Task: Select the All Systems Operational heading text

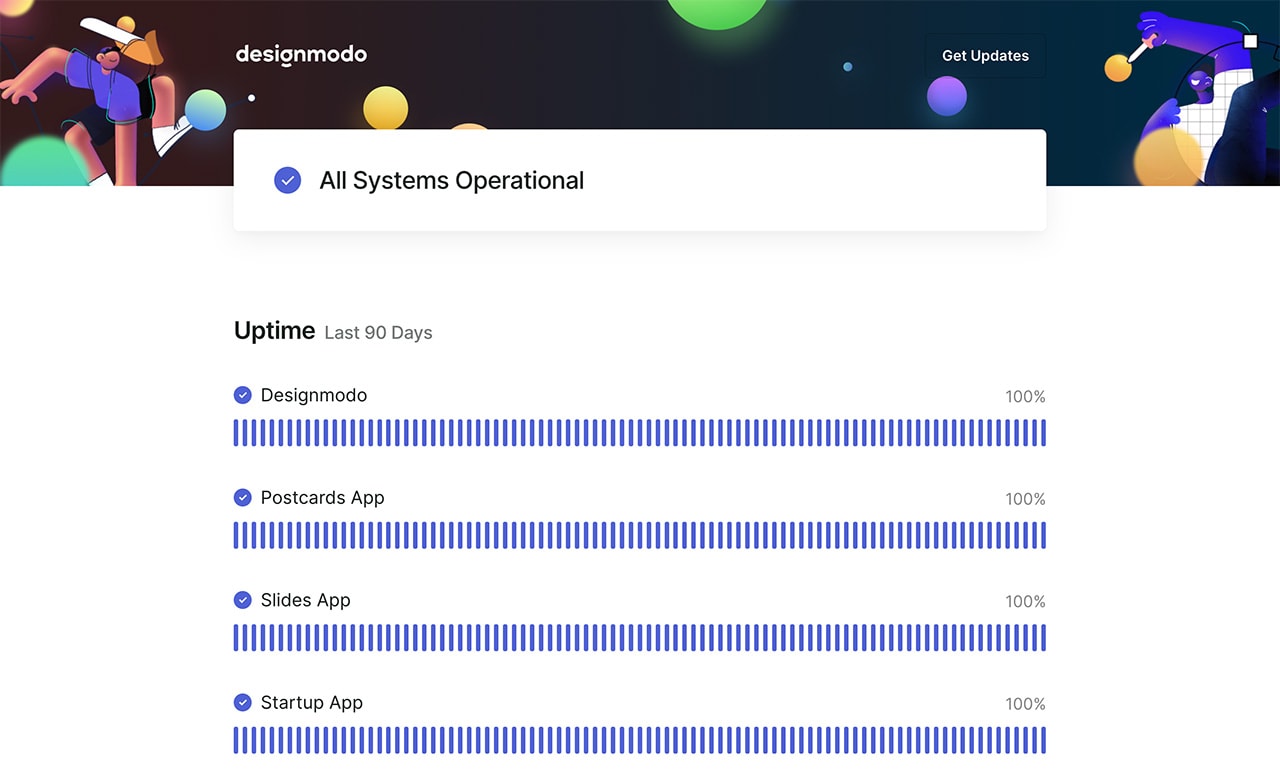Action: click(452, 181)
